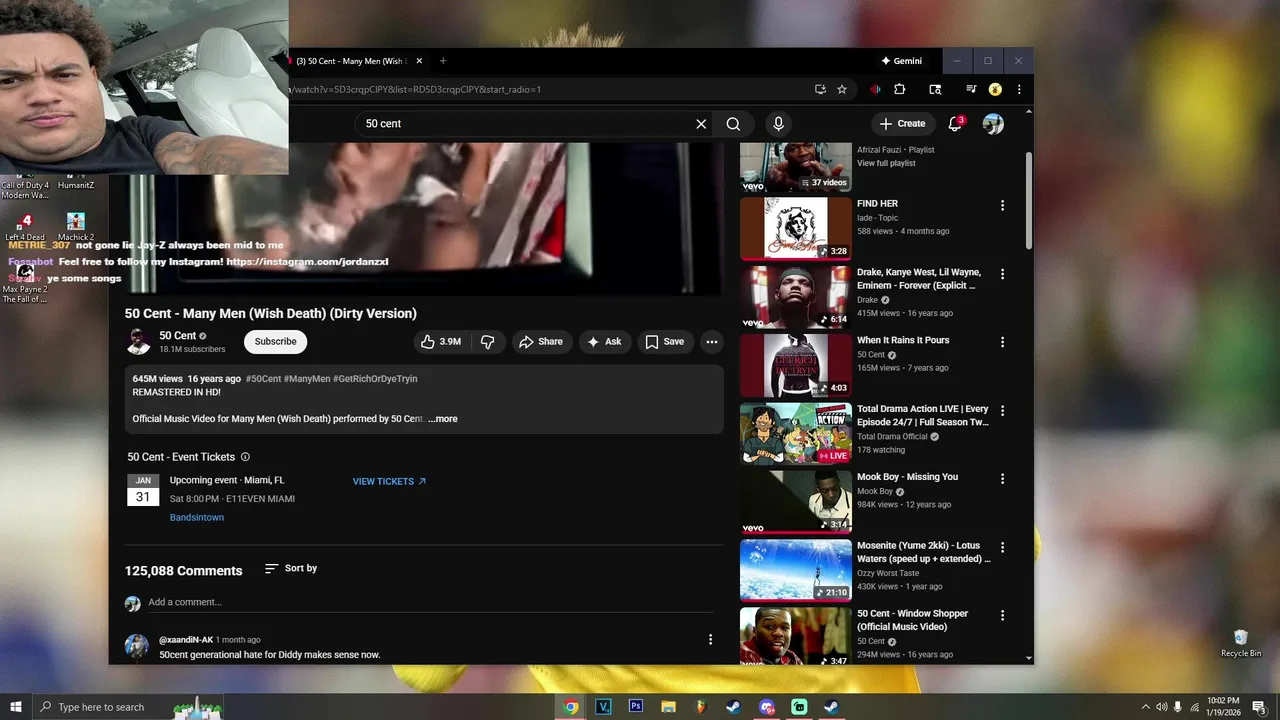Click install app icon in address bar
Screen dimensions: 1280x720
(820, 89)
